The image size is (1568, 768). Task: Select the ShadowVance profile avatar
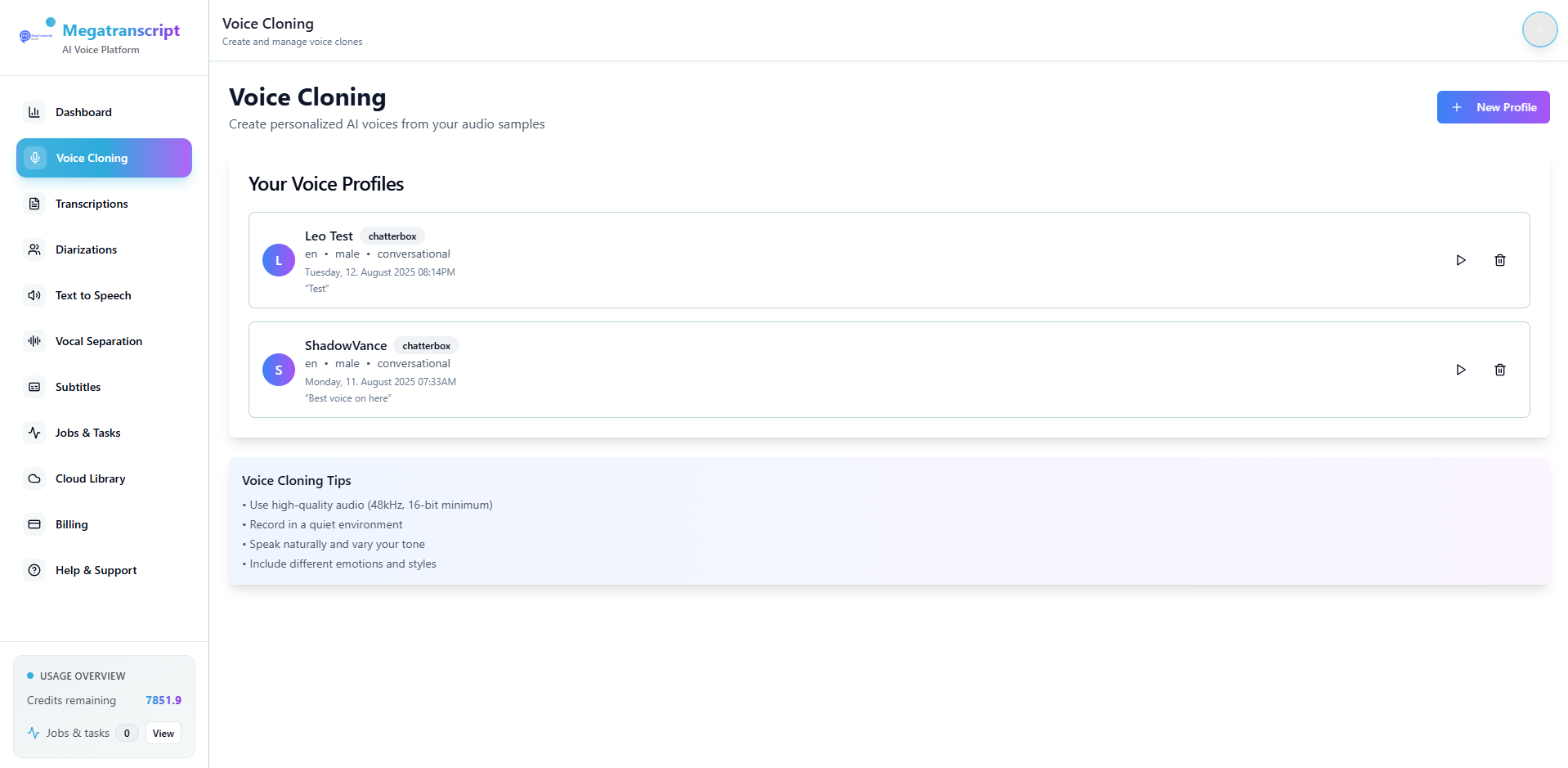tap(278, 370)
